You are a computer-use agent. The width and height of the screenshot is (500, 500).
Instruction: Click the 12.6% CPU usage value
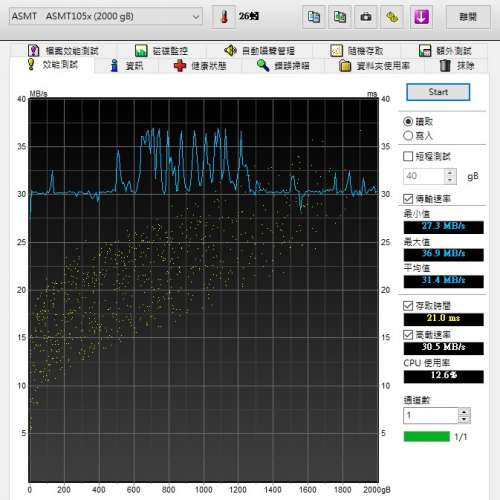[x=443, y=377]
